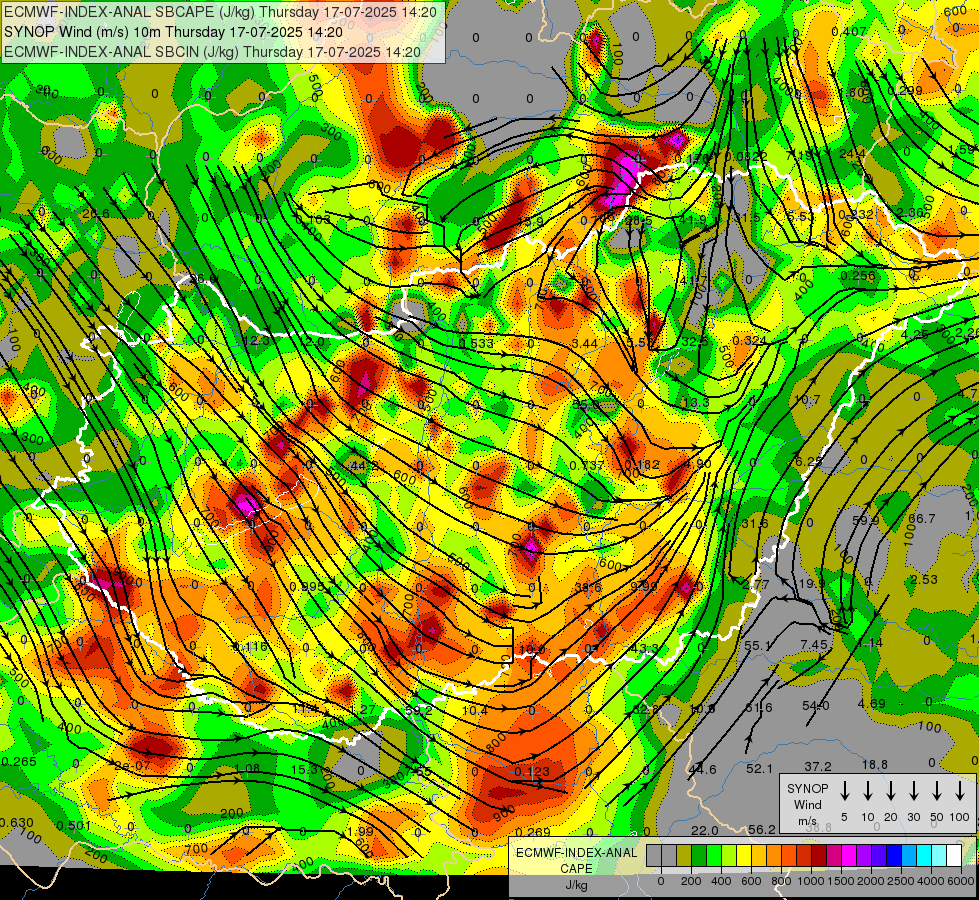Screen dimensions: 979x900
Task: Click the 0.533 value on the map
Action: 476,343
